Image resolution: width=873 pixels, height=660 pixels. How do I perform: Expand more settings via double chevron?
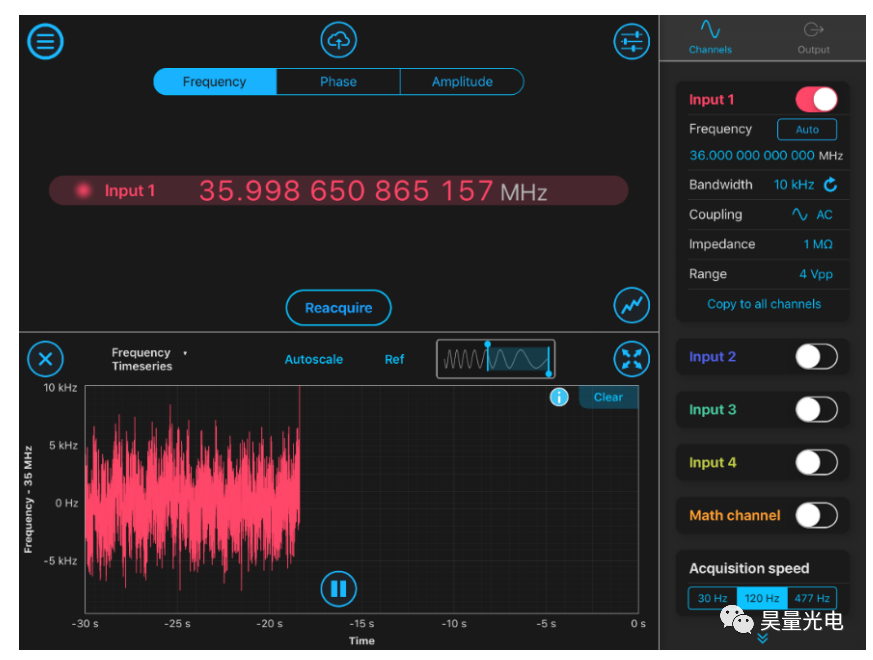pos(762,639)
